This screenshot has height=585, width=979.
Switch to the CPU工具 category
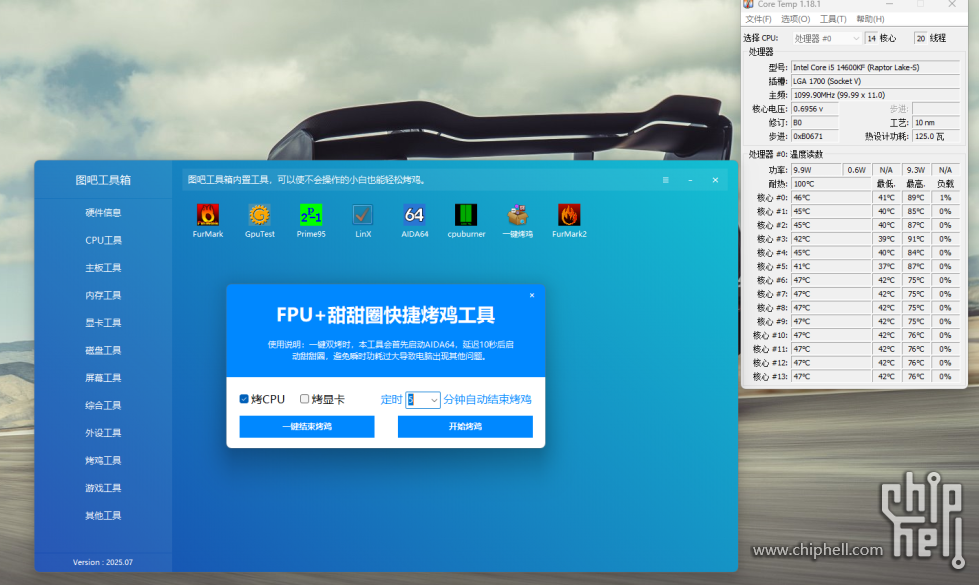coord(103,240)
